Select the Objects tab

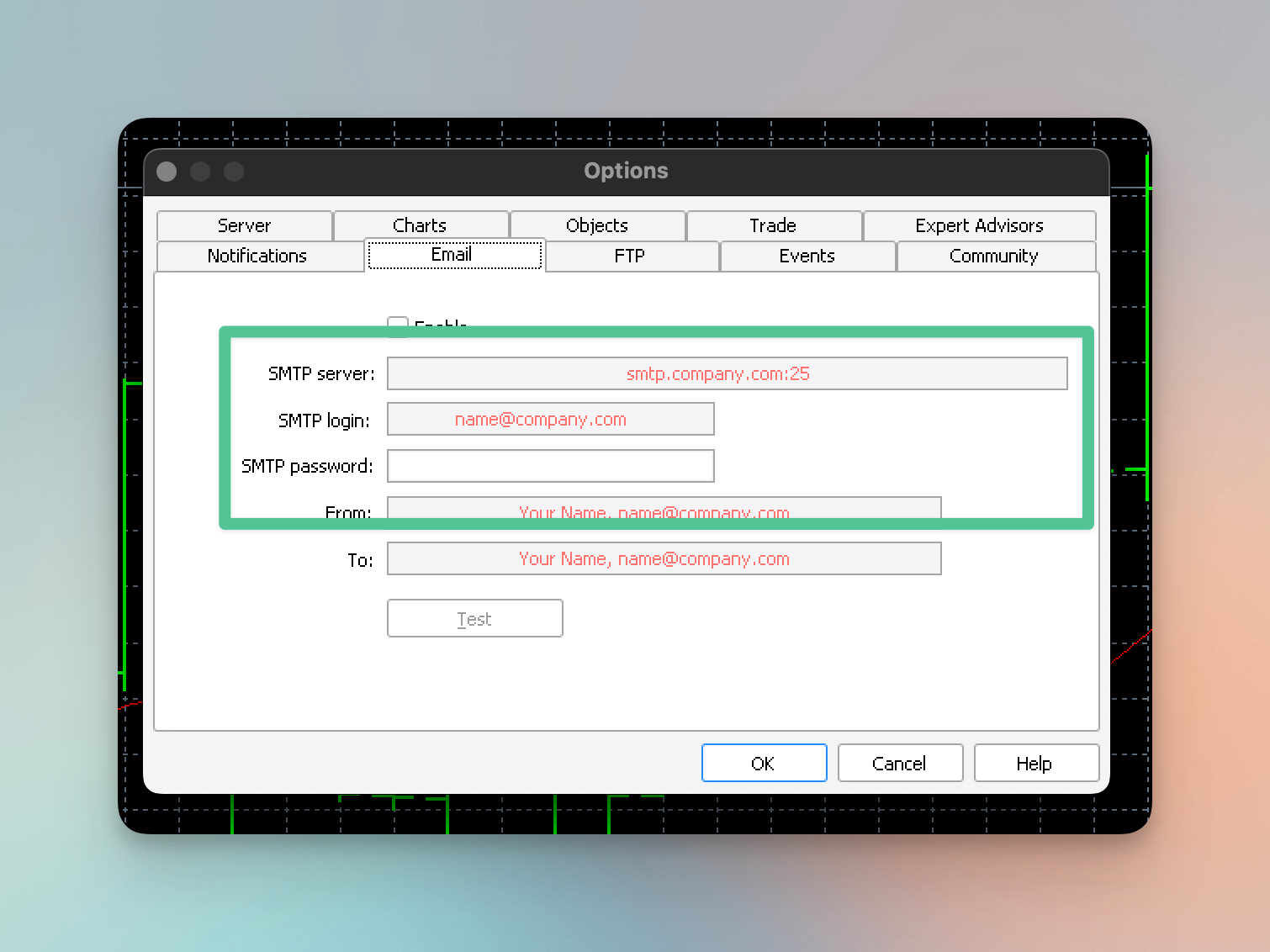597,225
